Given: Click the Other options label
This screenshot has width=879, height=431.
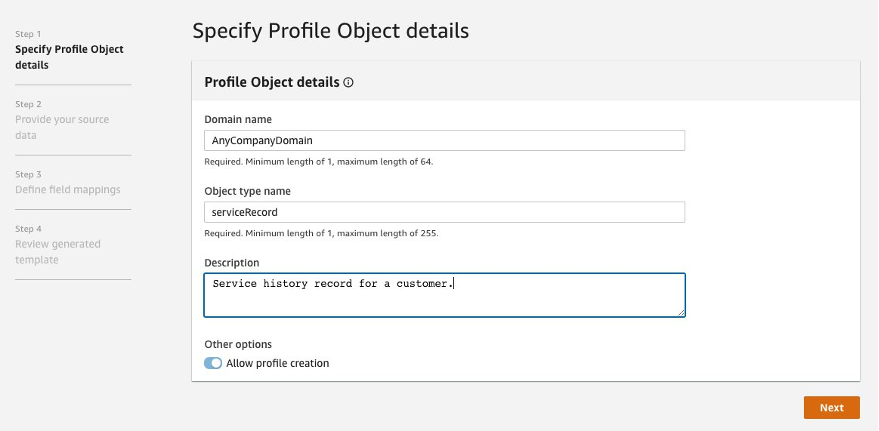Looking at the screenshot, I should (238, 344).
